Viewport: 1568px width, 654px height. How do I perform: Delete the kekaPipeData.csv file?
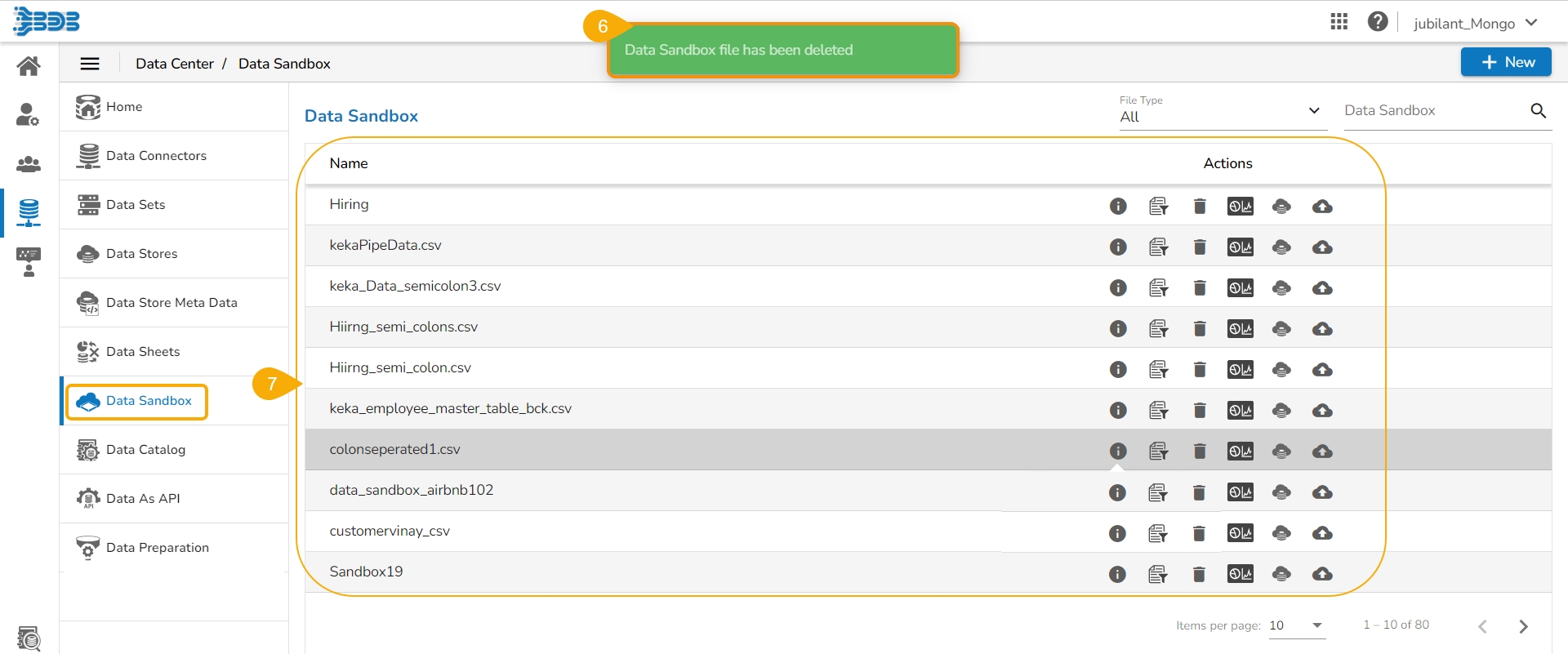coord(1200,247)
